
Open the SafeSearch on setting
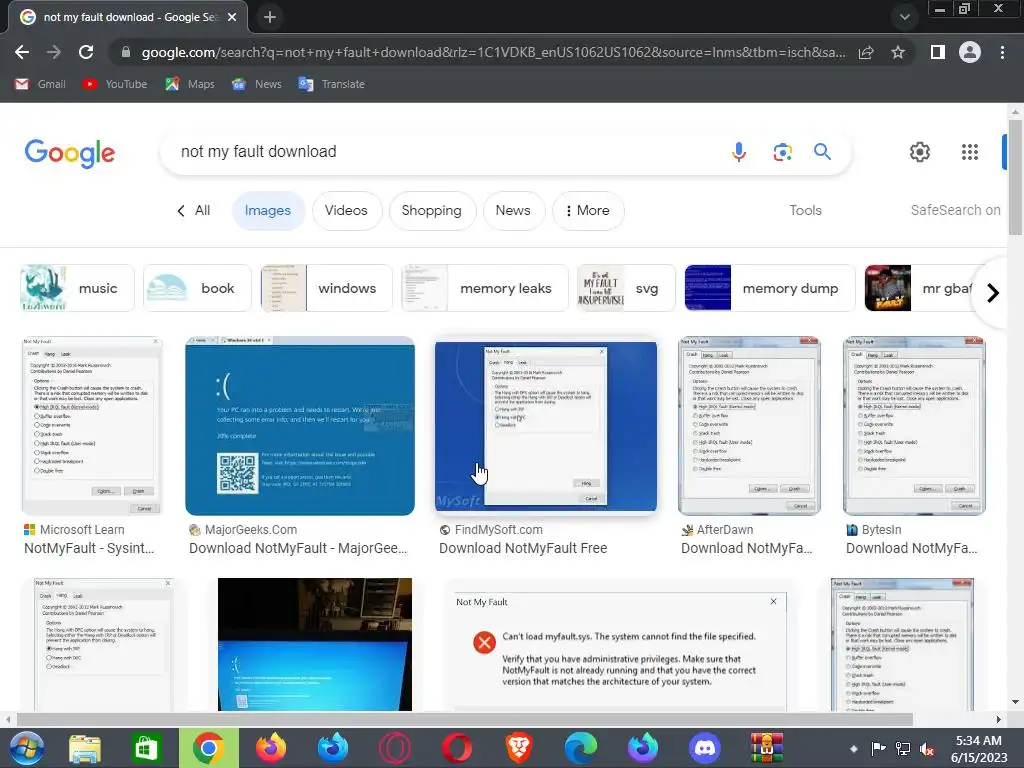click(x=955, y=210)
